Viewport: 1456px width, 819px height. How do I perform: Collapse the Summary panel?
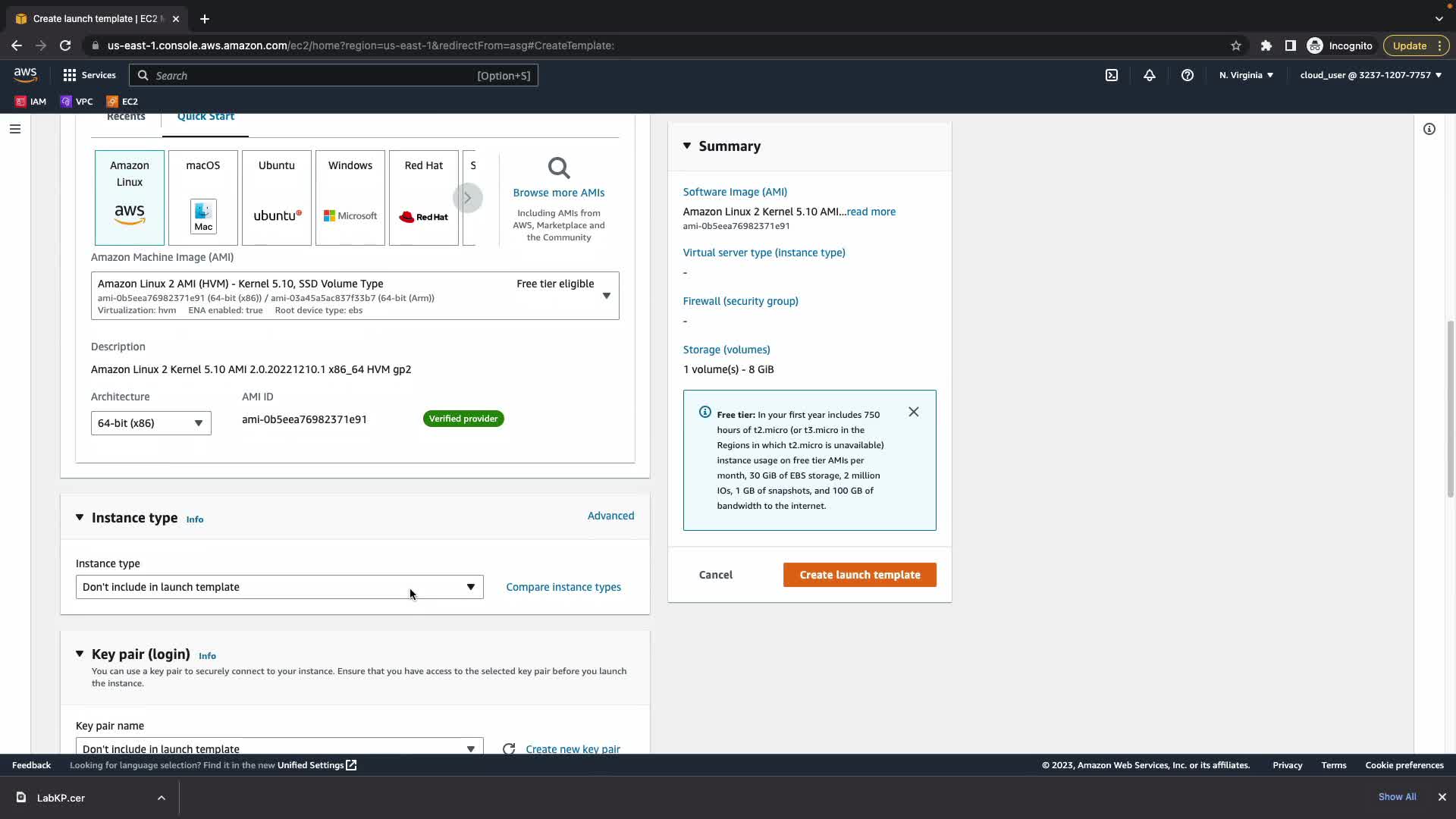pos(687,146)
